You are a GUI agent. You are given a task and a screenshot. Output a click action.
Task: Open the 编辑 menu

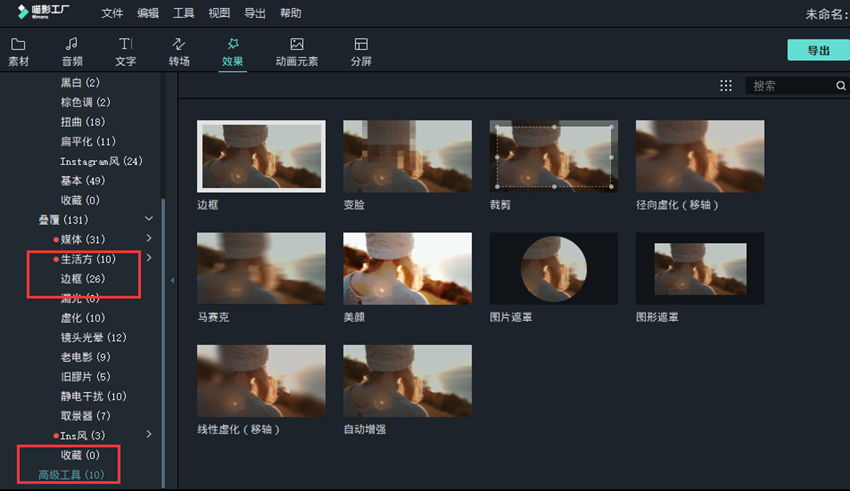click(x=148, y=13)
